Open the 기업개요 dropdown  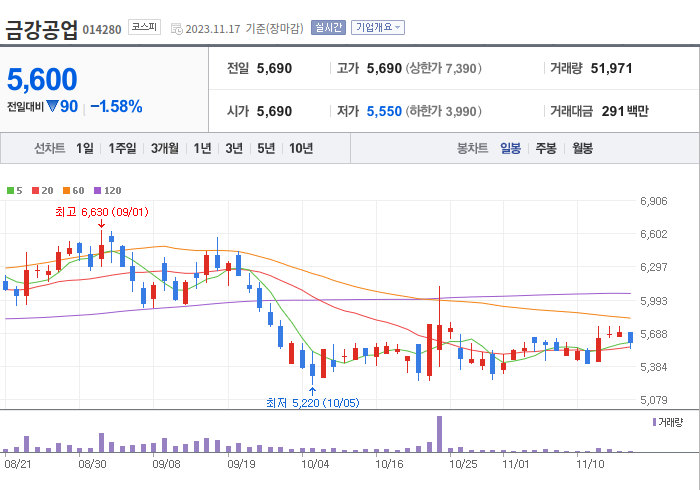378,28
